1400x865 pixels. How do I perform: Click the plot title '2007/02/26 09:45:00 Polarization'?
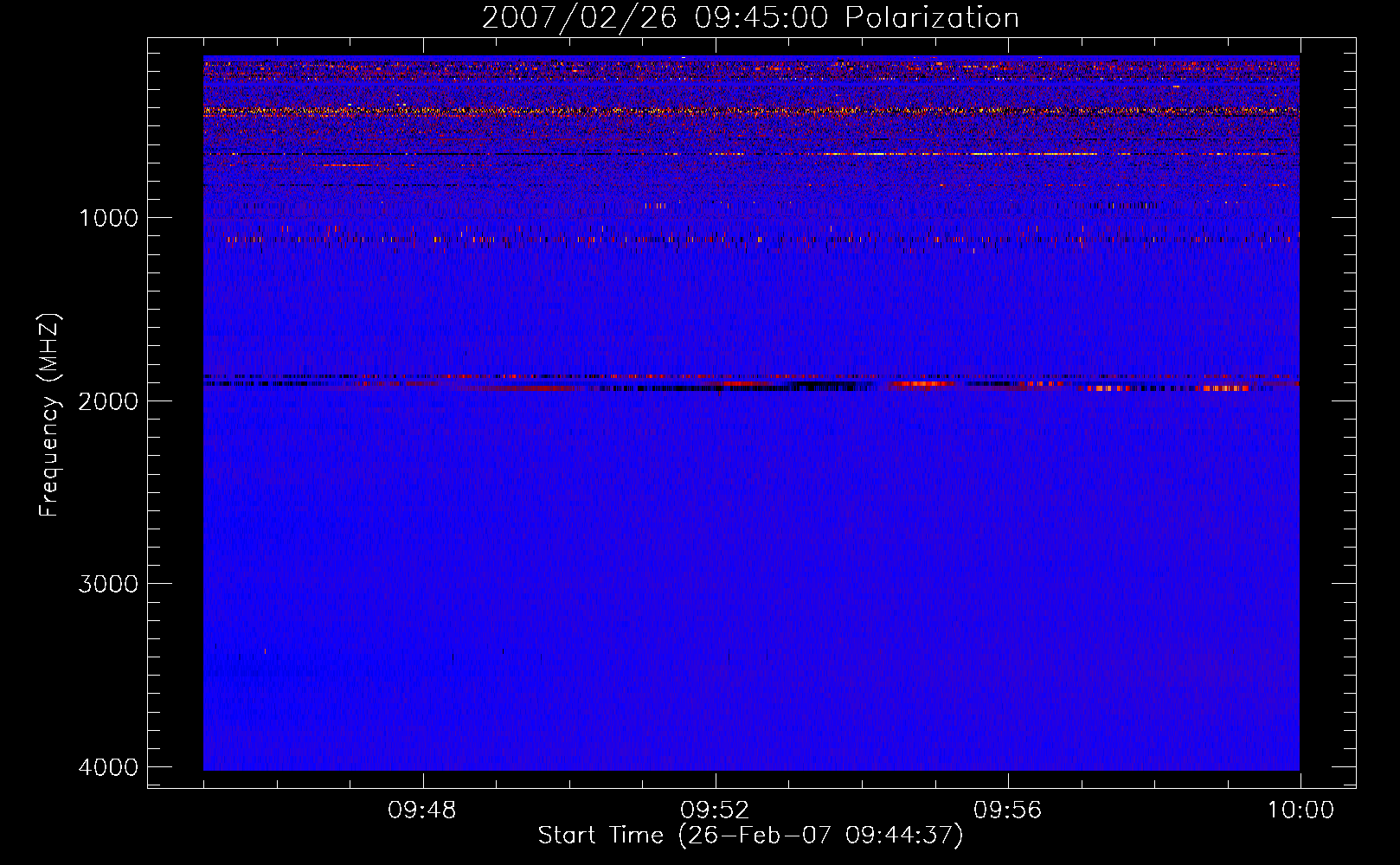coord(750,18)
